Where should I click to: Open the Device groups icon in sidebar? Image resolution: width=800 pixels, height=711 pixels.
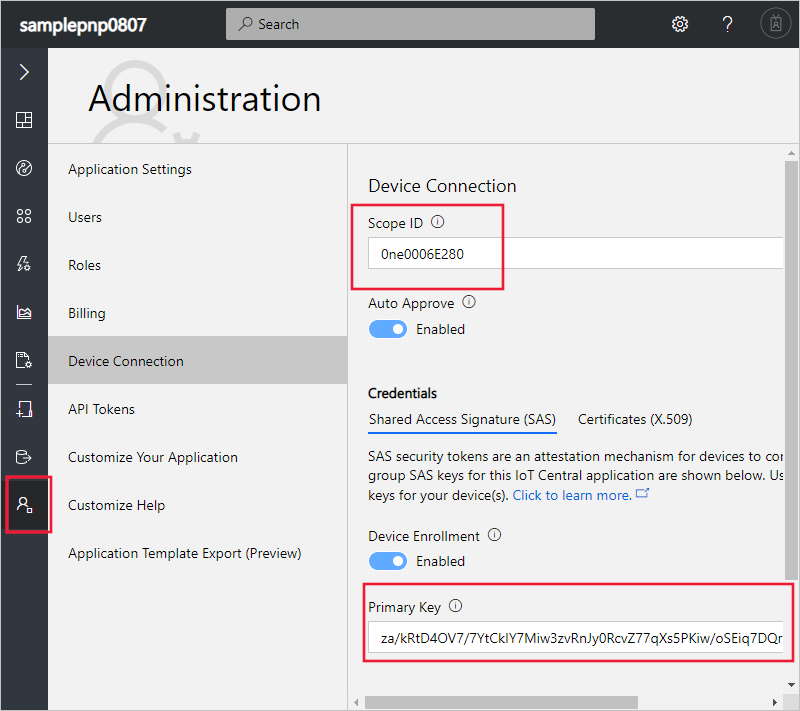coord(24,216)
